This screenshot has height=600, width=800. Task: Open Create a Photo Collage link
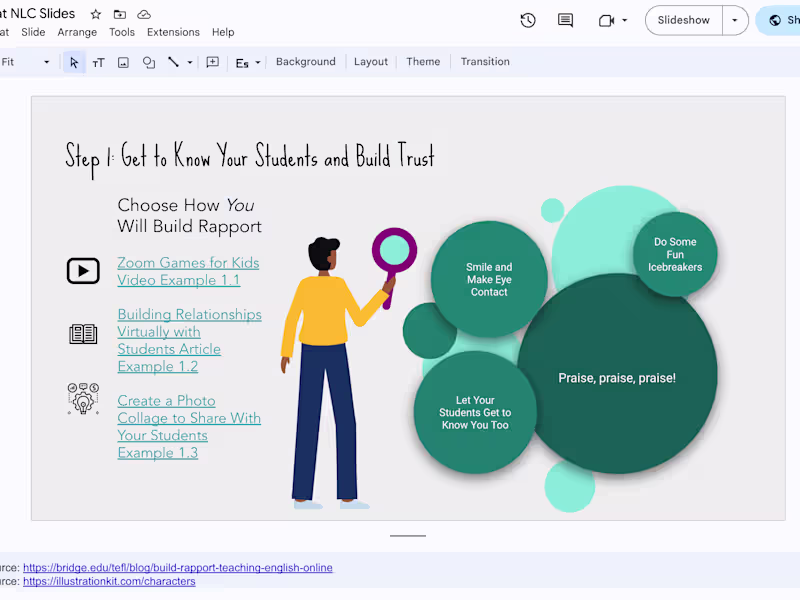click(189, 427)
